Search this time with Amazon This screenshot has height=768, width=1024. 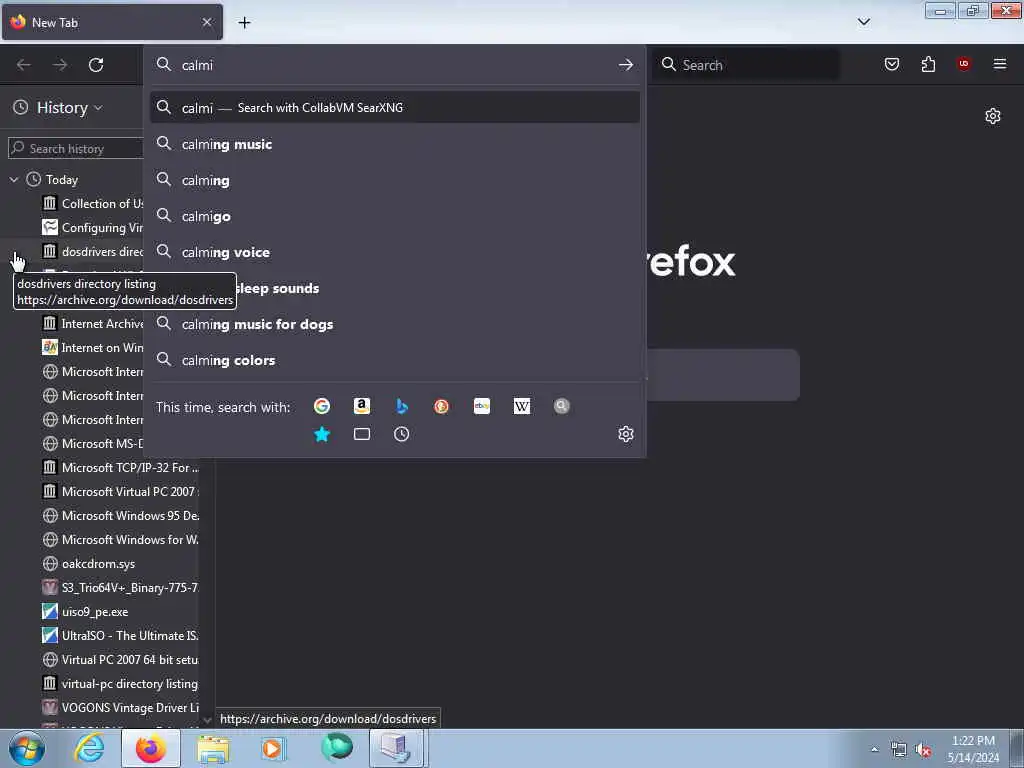[x=362, y=406]
